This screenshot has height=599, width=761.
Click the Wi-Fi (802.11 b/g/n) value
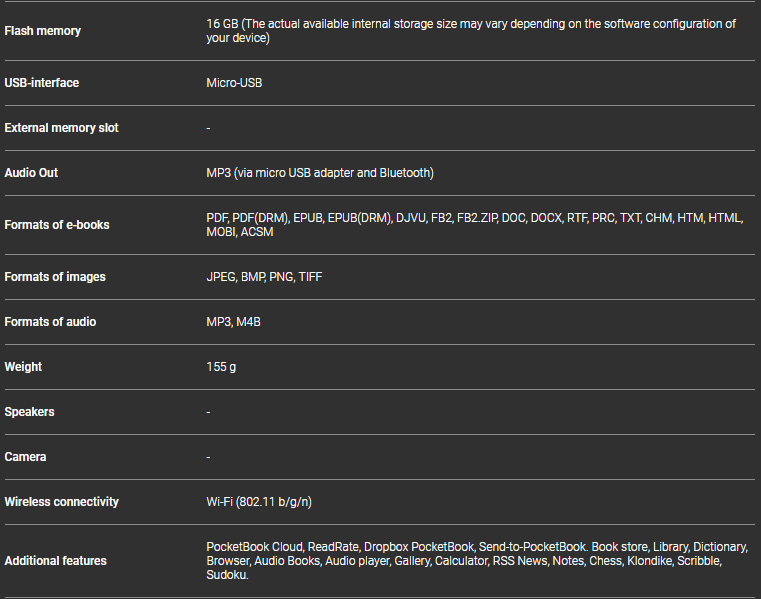pos(266,502)
